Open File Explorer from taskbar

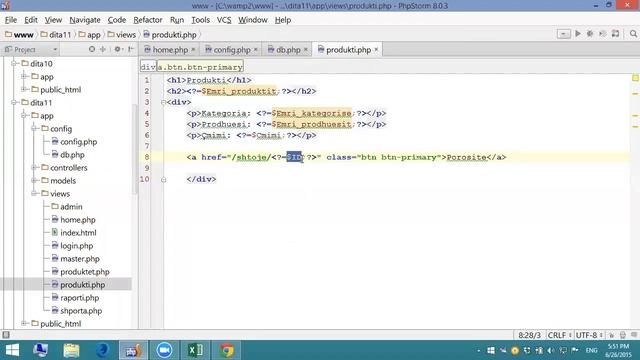click(71, 350)
